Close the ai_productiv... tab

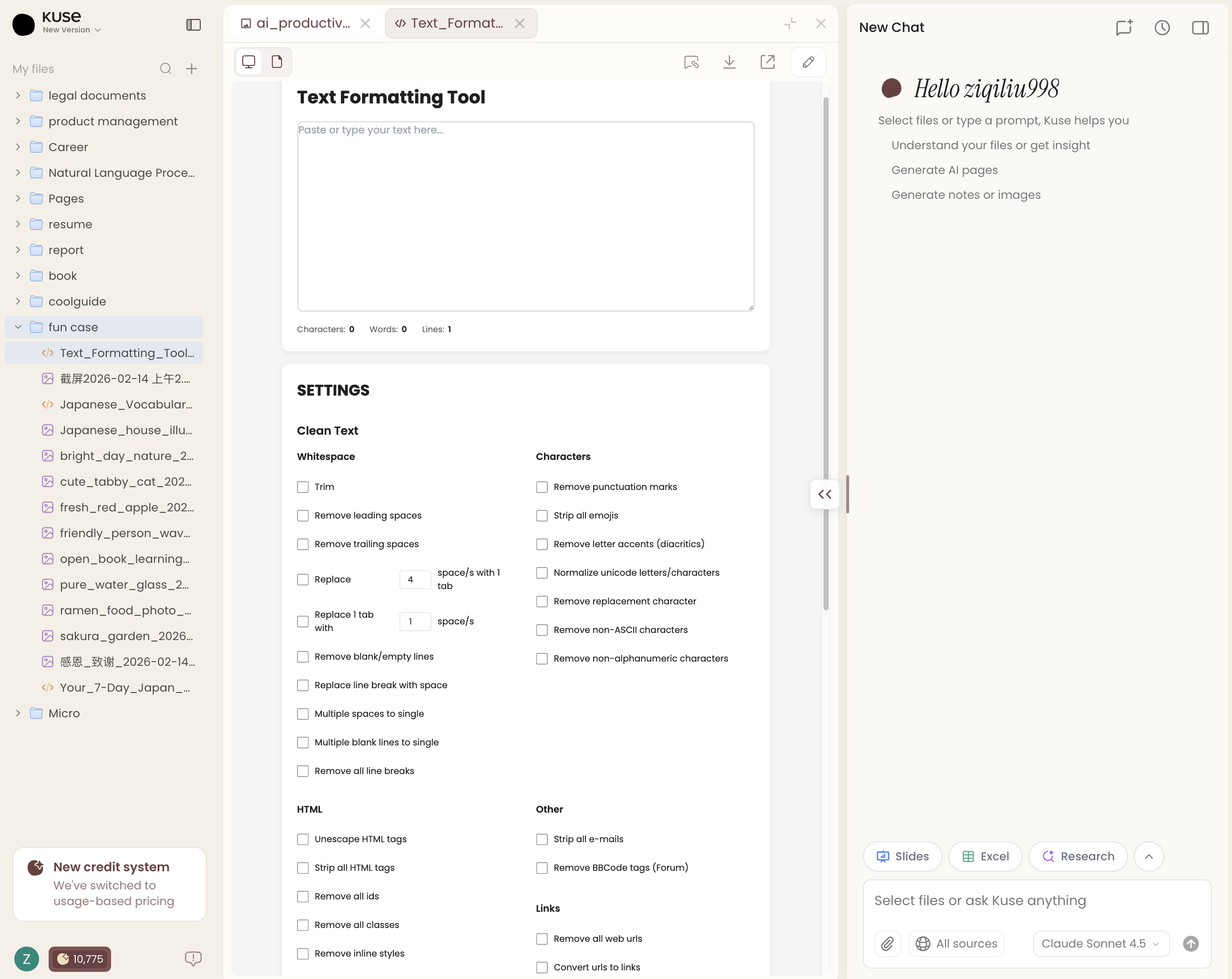[x=365, y=23]
